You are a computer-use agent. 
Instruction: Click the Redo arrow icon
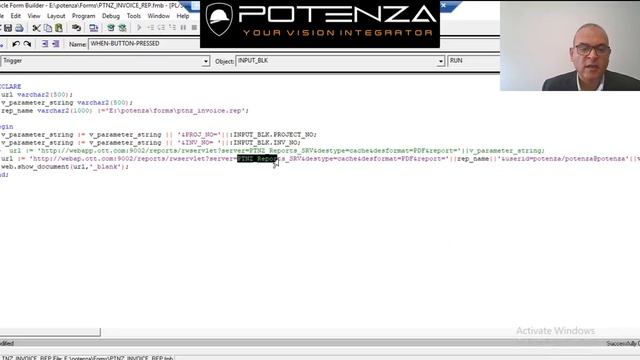[x=27, y=44]
